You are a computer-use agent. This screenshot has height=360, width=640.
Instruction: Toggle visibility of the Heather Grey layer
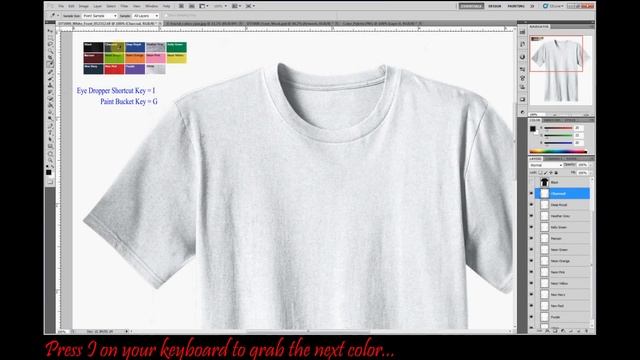(x=531, y=216)
